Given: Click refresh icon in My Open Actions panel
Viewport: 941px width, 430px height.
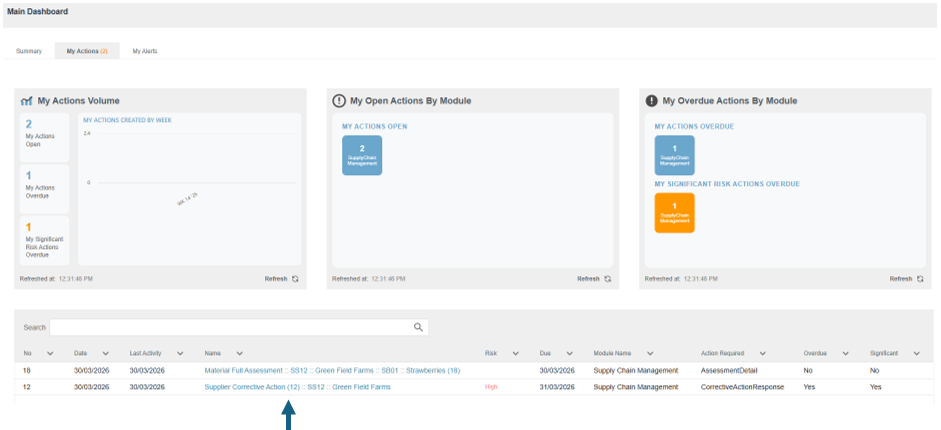Looking at the screenshot, I should [x=608, y=279].
